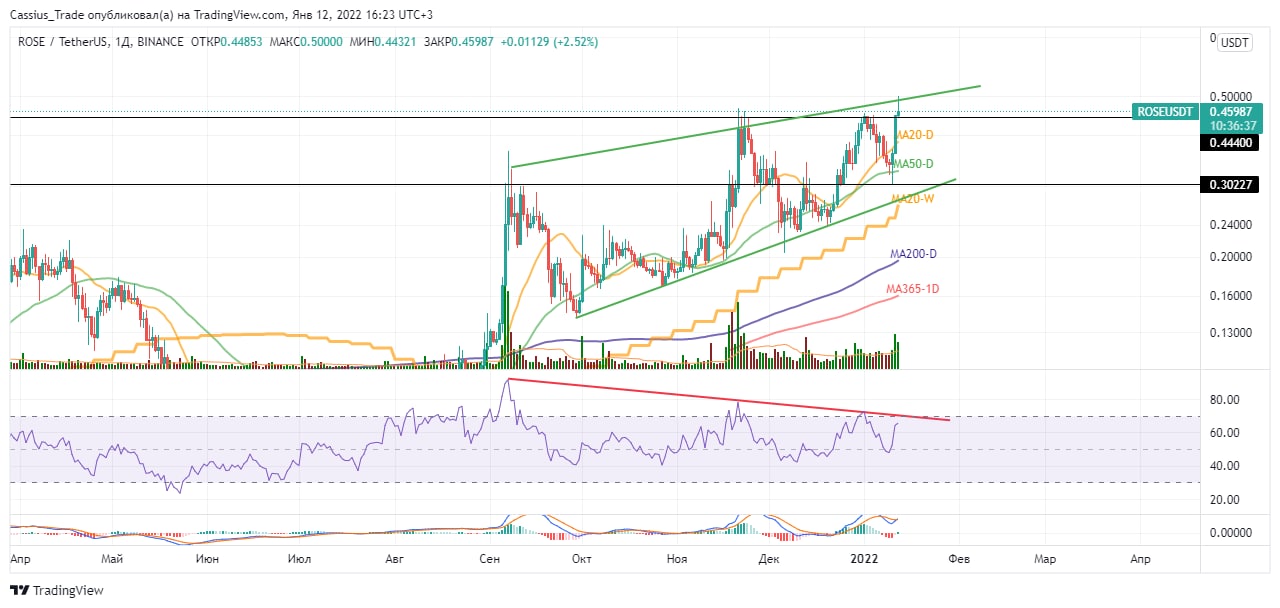This screenshot has height=608, width=1280.
Task: Click the red RSI divergence trendline
Action: 730,400
